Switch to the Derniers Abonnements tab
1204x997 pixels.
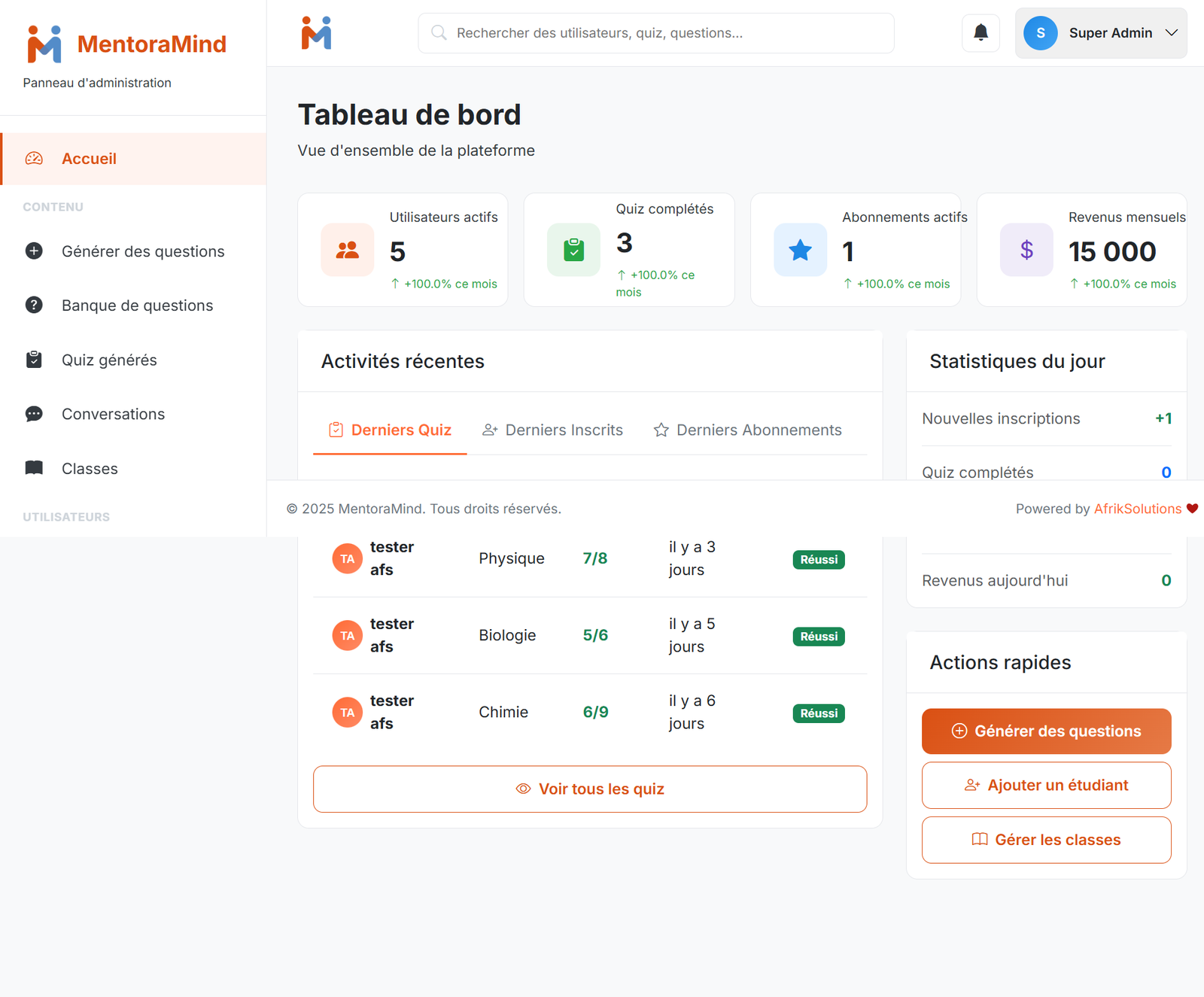click(747, 430)
